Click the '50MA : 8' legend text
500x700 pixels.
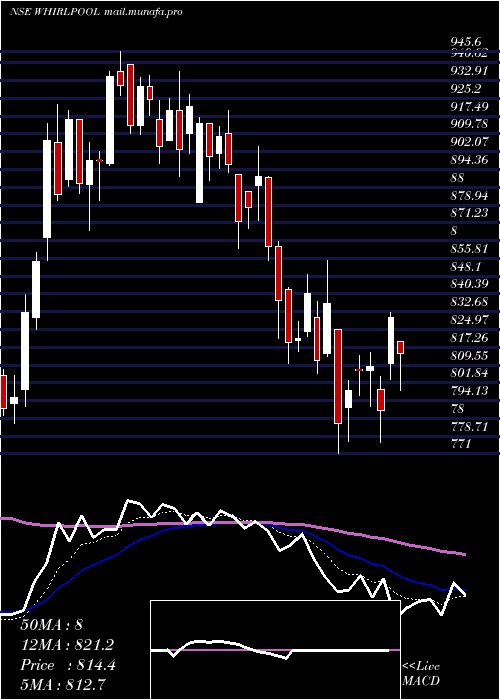click(x=52, y=625)
